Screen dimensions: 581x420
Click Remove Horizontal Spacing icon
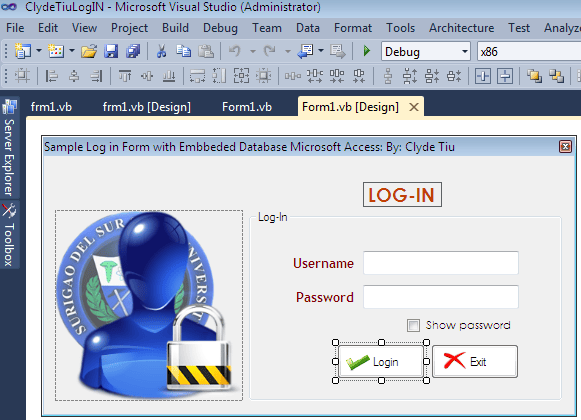click(x=359, y=76)
